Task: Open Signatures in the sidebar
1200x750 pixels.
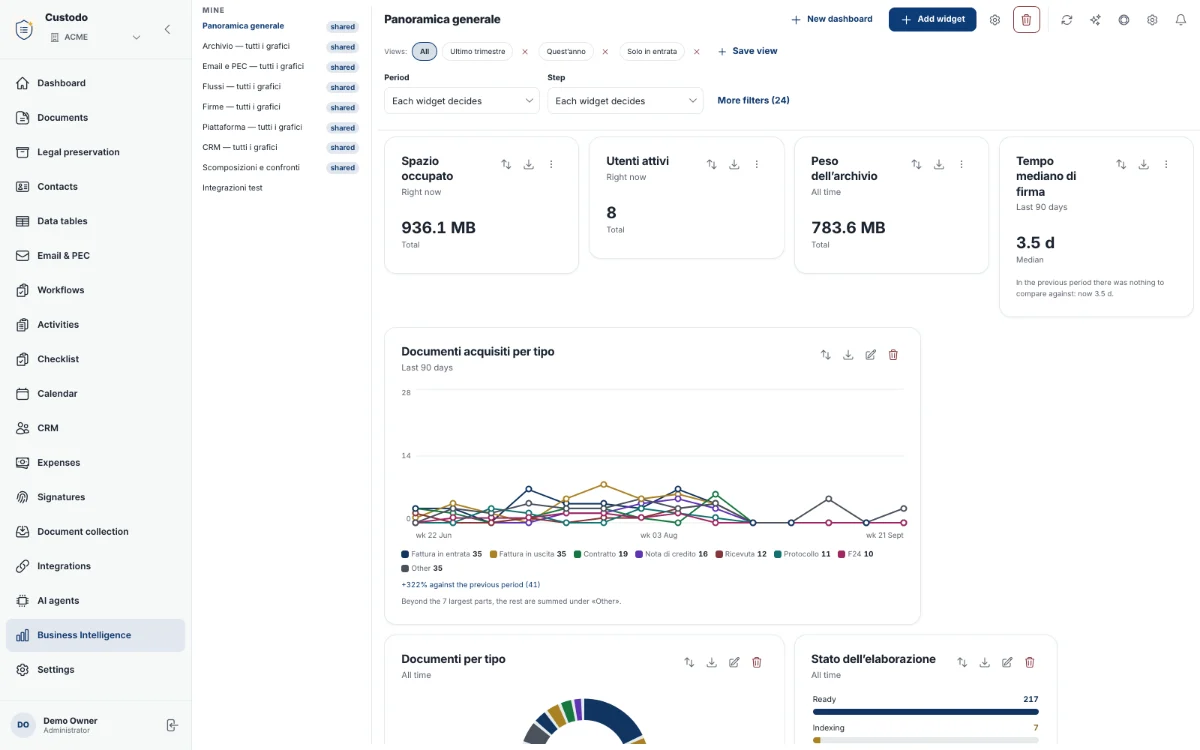Action: point(95,497)
